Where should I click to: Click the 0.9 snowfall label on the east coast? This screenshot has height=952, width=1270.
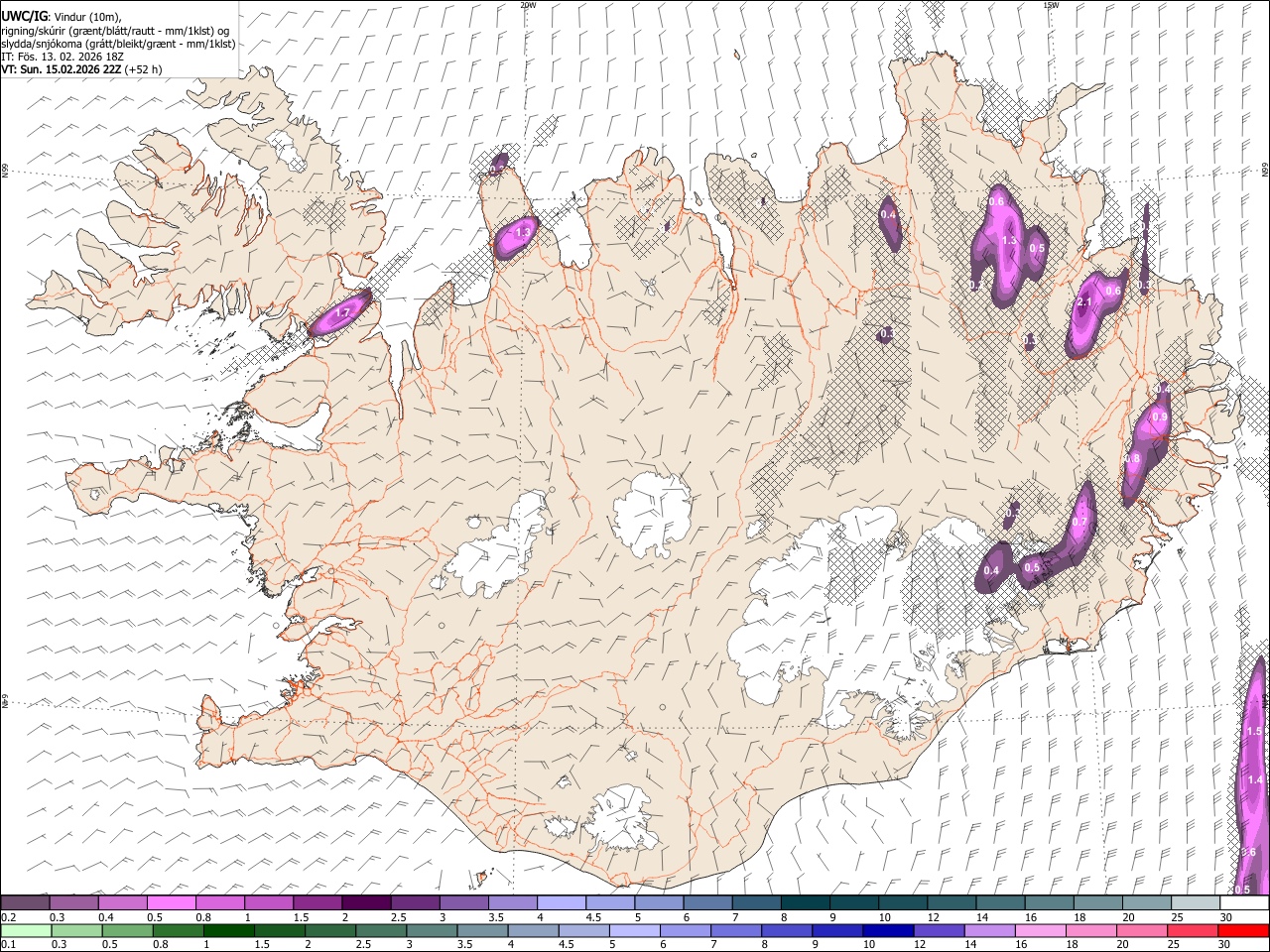pos(1159,417)
